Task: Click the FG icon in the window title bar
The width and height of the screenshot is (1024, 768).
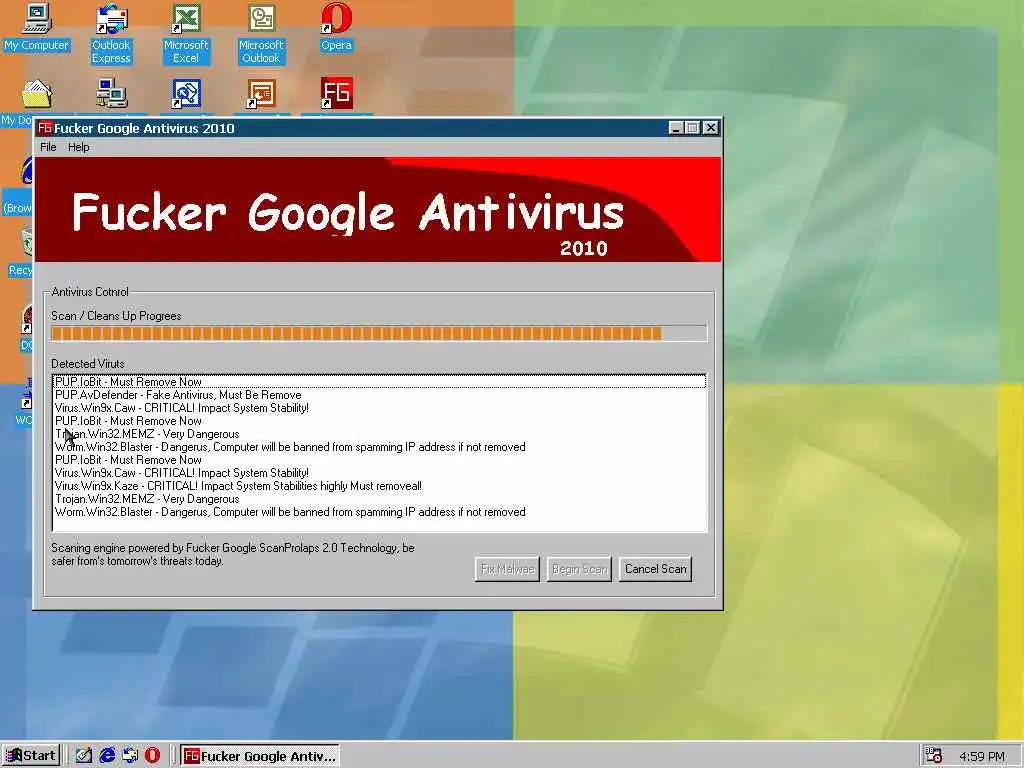Action: point(44,128)
